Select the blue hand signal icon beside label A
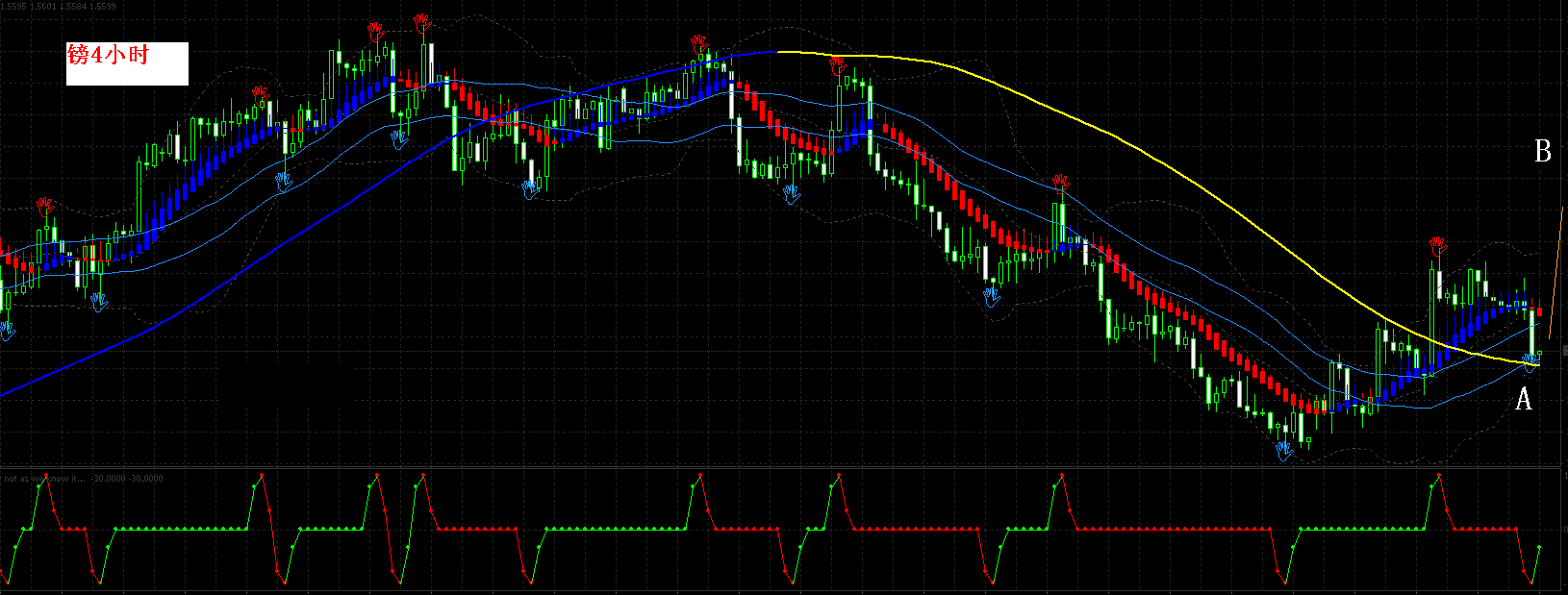Viewport: 1568px width, 595px height. pyautogui.click(x=1530, y=363)
